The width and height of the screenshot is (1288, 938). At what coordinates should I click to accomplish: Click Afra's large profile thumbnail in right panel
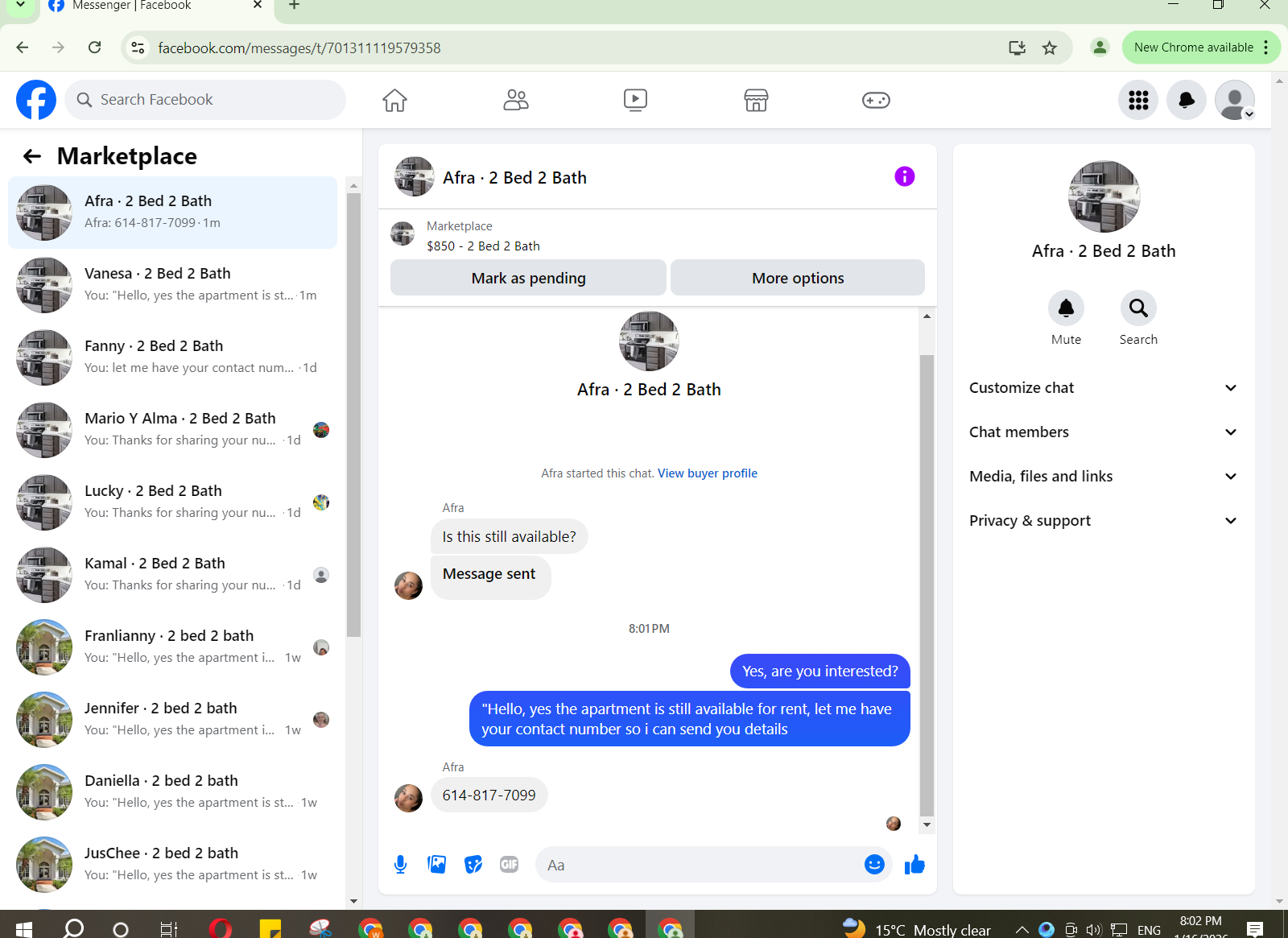pyautogui.click(x=1104, y=196)
